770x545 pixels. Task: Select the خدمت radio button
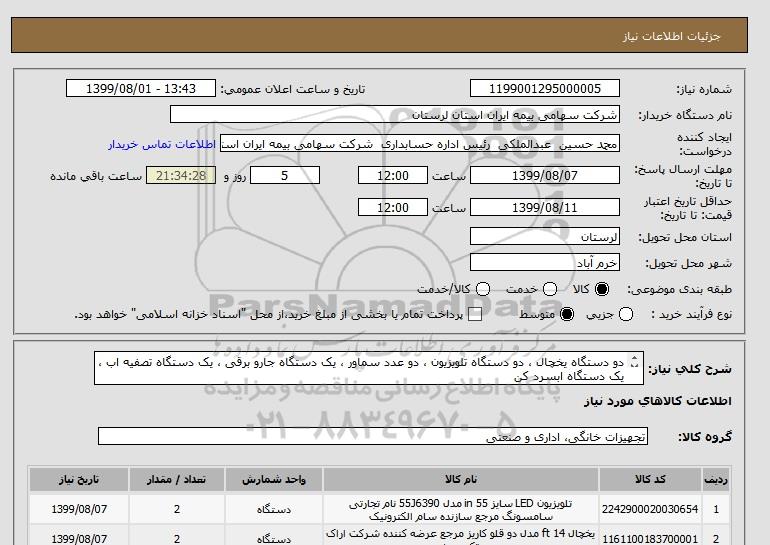pyautogui.click(x=550, y=289)
